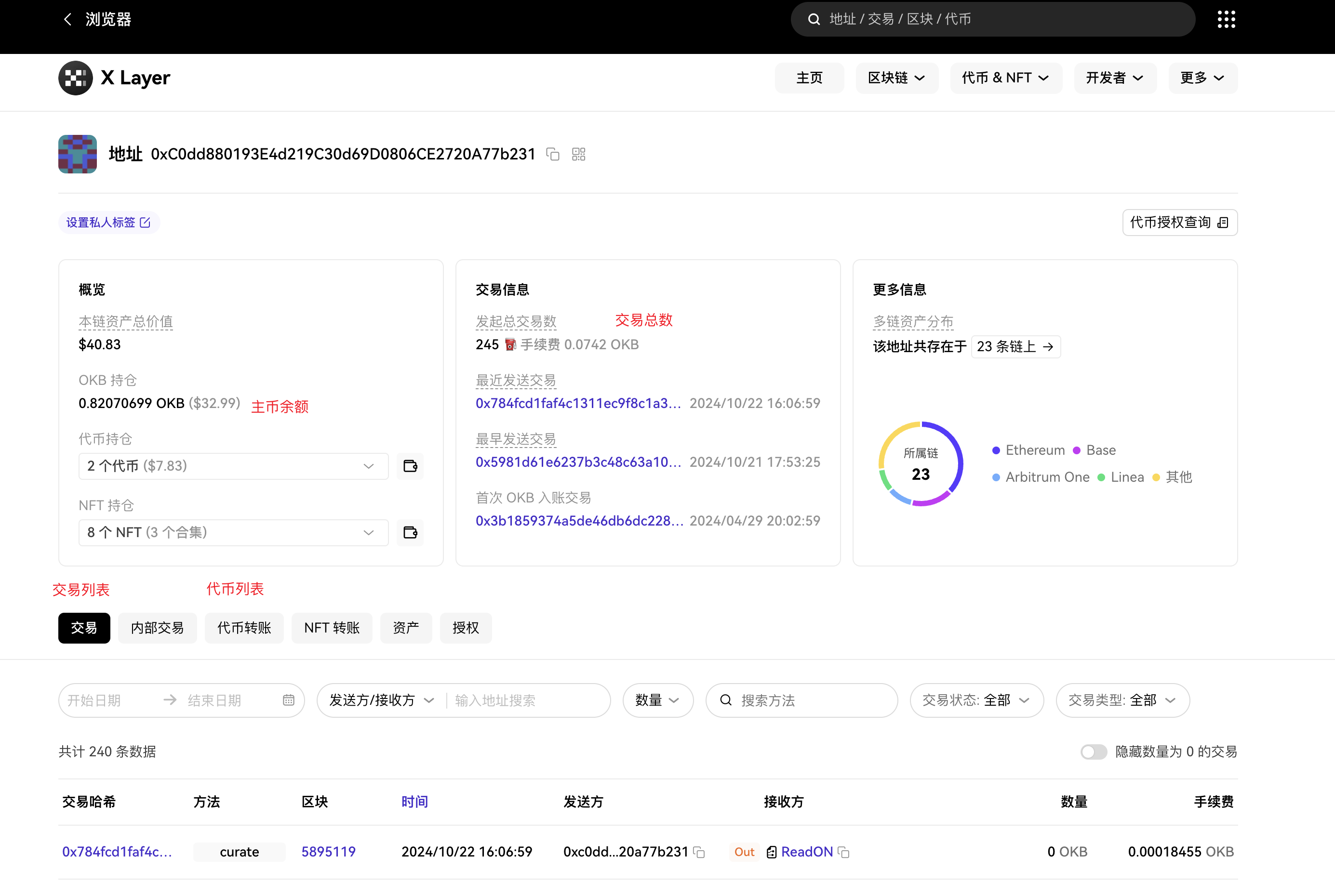This screenshot has height=896, width=1335.
Task: Open the 交易类型 filter dropdown
Action: 1122,700
